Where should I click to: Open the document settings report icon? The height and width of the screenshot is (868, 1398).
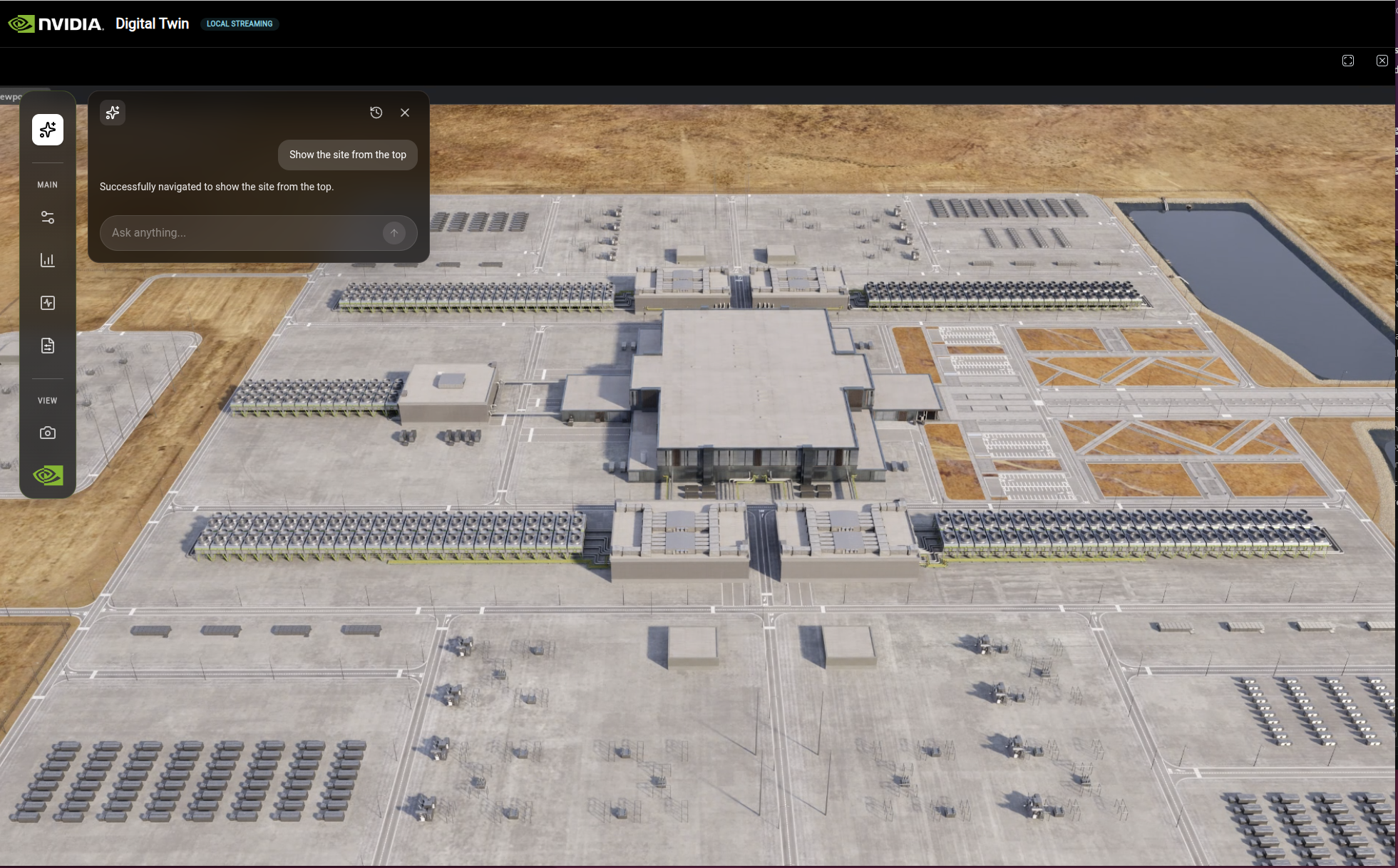point(48,346)
